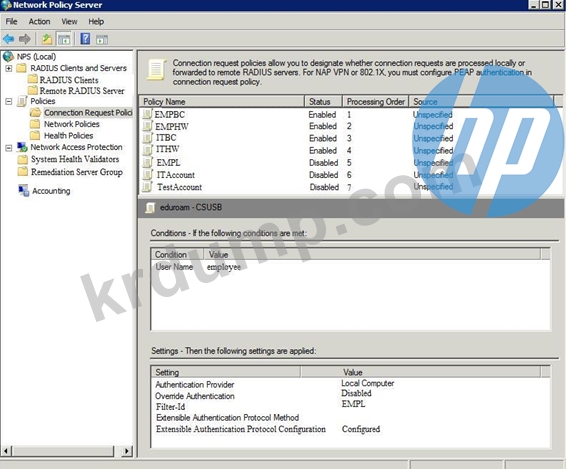Viewport: 566px width, 469px height.
Task: Select Connection Request Policies in tree
Action: point(88,113)
